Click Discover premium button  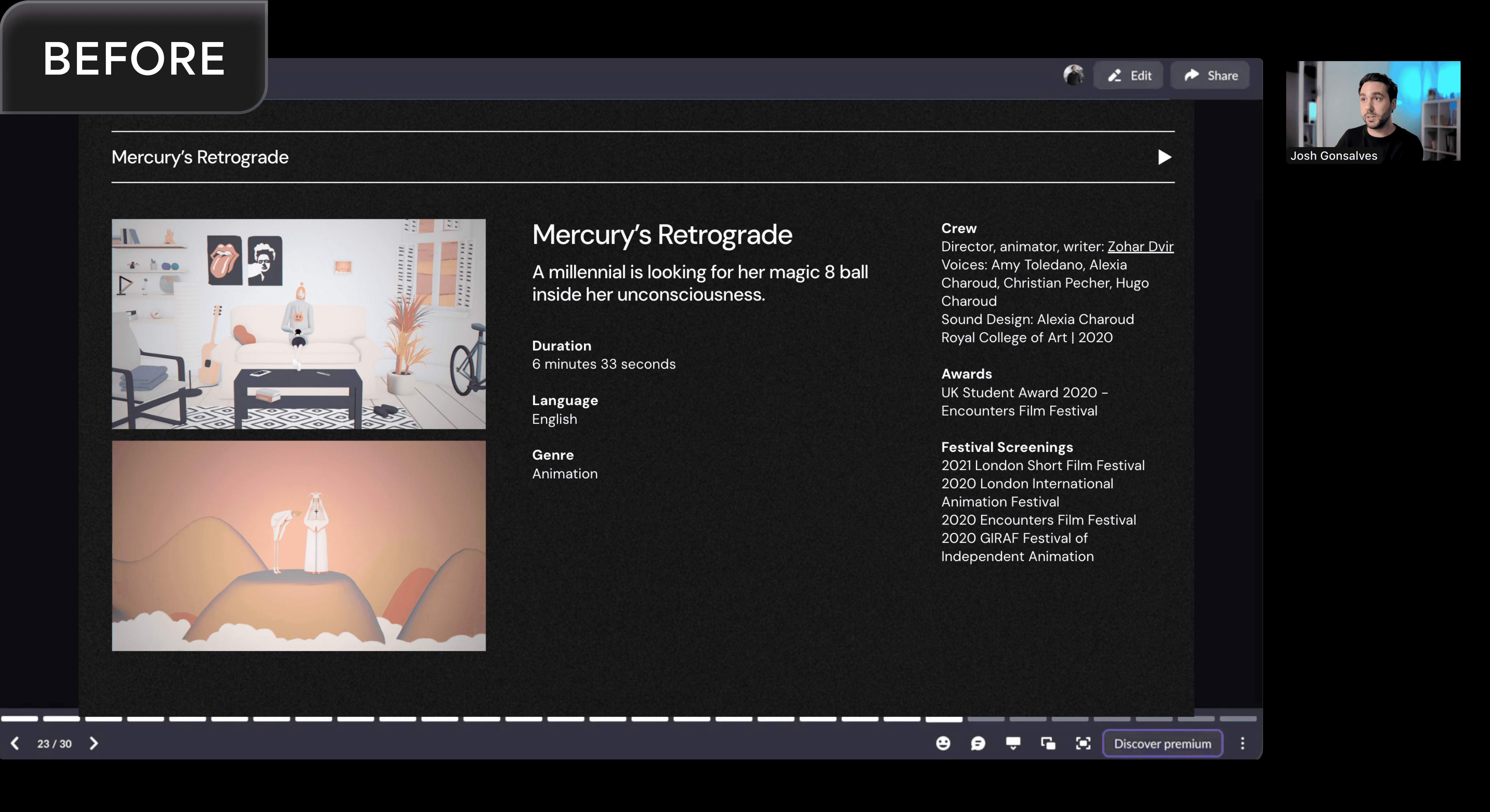(x=1162, y=744)
